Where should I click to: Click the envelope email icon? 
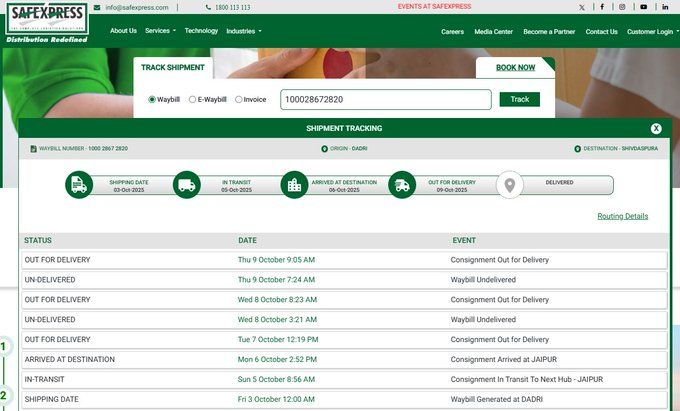point(97,7)
